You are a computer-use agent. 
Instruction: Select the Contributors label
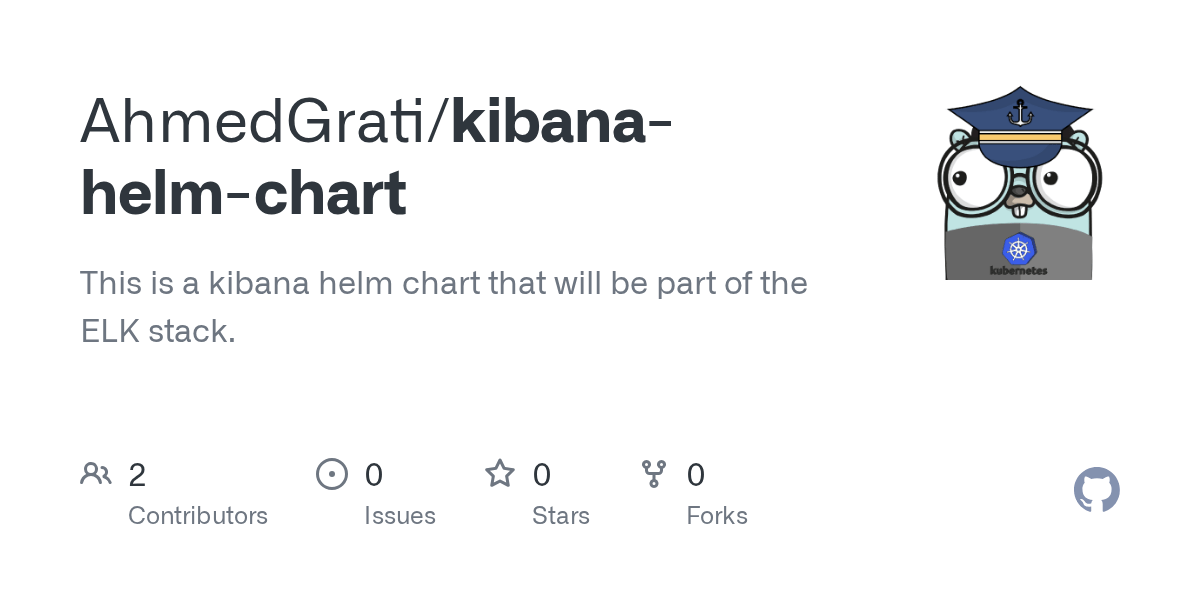(x=198, y=516)
